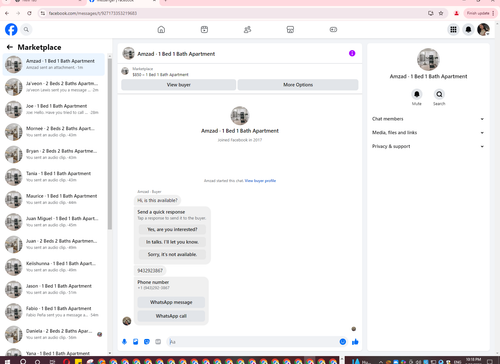The image size is (500, 364).
Task: Open Daniela 2 Beds 2 Baths conversation
Action: coord(54,334)
